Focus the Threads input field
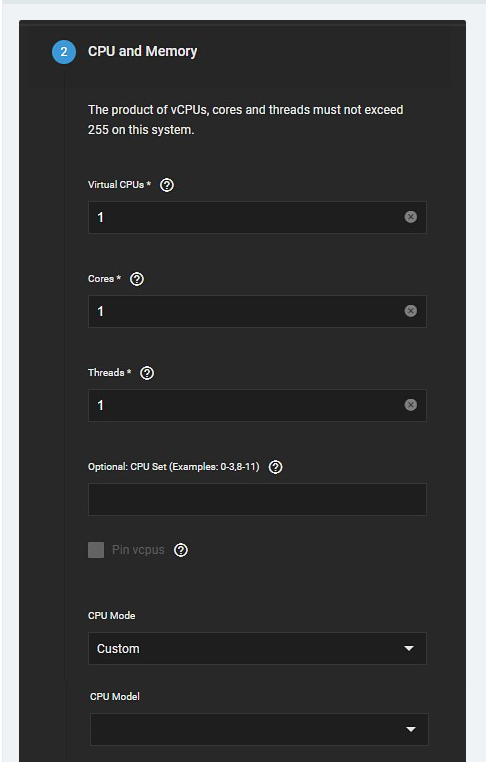The width and height of the screenshot is (486, 762). click(257, 405)
